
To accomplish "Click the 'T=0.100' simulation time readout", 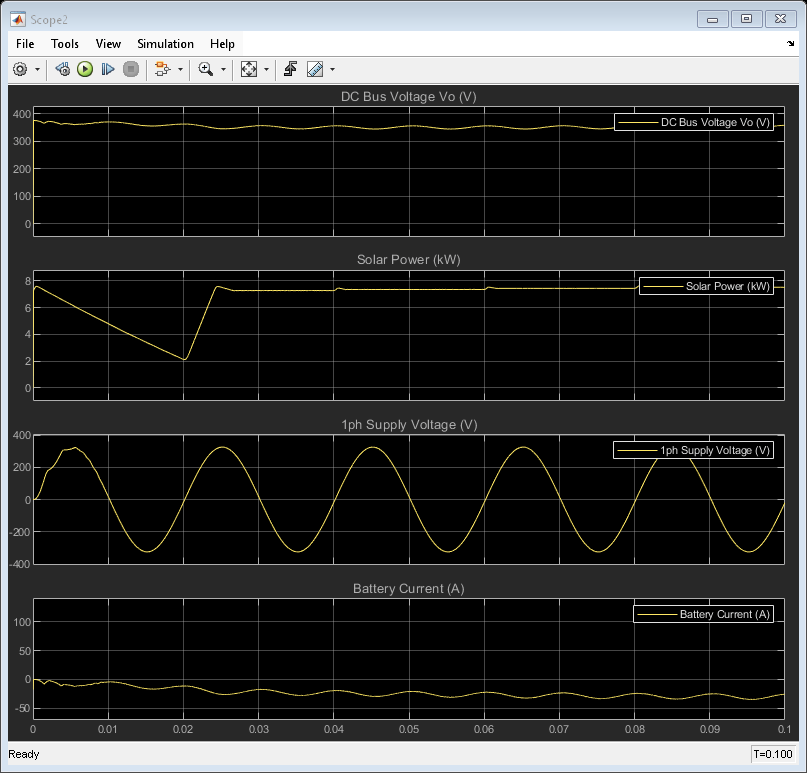I will 773,754.
